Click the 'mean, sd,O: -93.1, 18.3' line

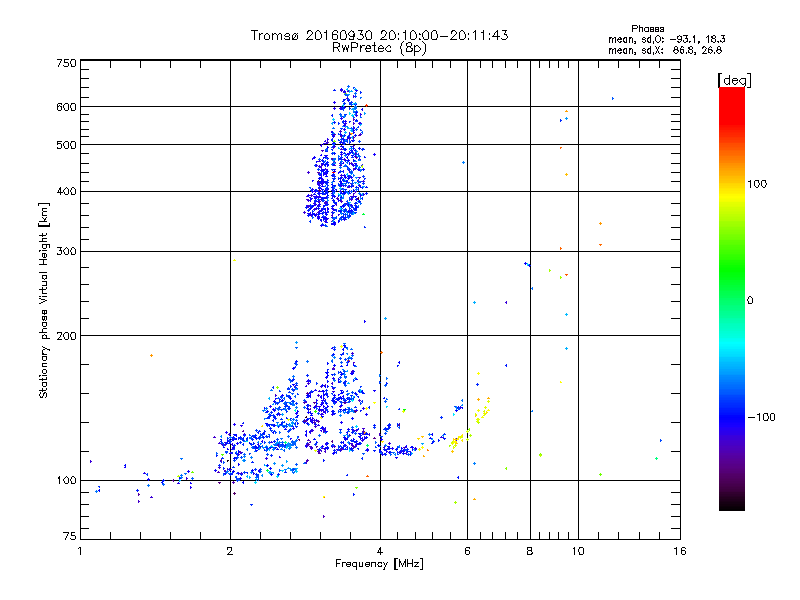(666, 39)
